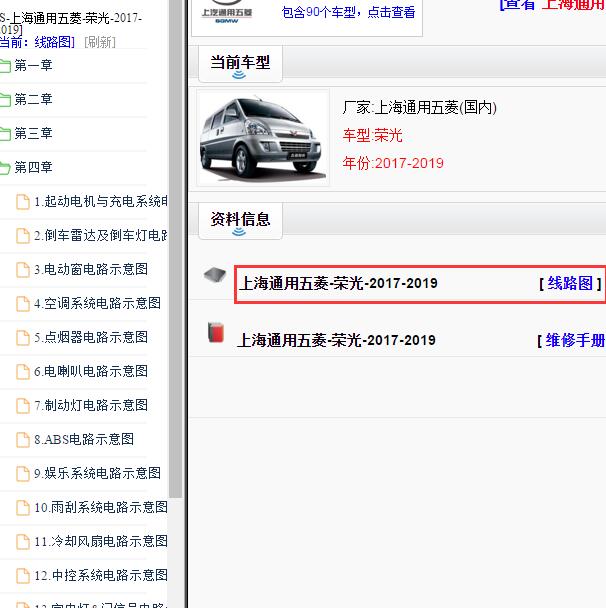Collapse the open 第四章 folder icon
Screen dimensions: 606x608
tap(5, 168)
